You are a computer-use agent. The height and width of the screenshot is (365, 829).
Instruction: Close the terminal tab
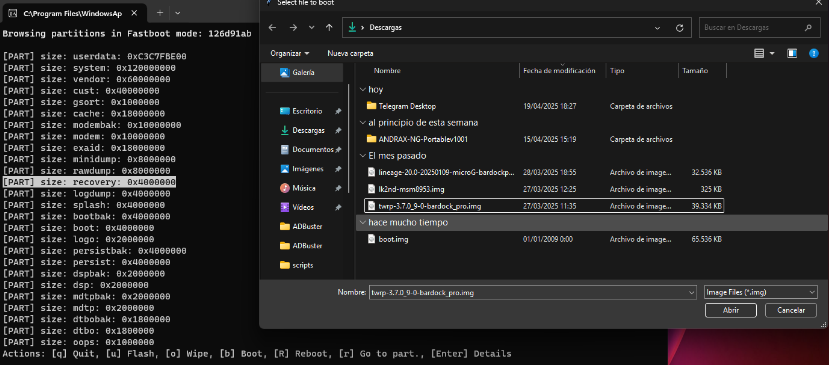point(134,13)
